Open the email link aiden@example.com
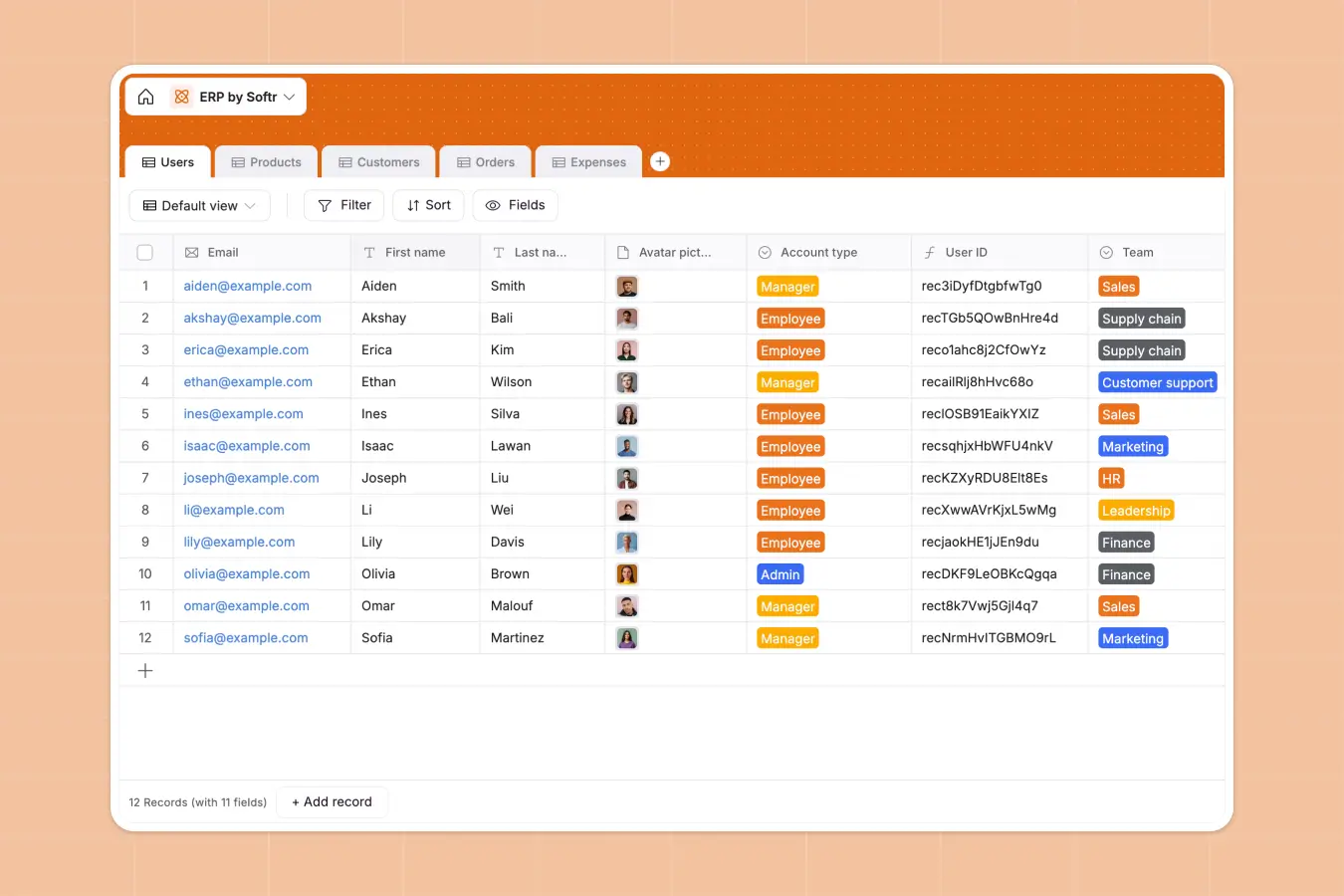Screen dimensions: 1344x896 click(247, 286)
